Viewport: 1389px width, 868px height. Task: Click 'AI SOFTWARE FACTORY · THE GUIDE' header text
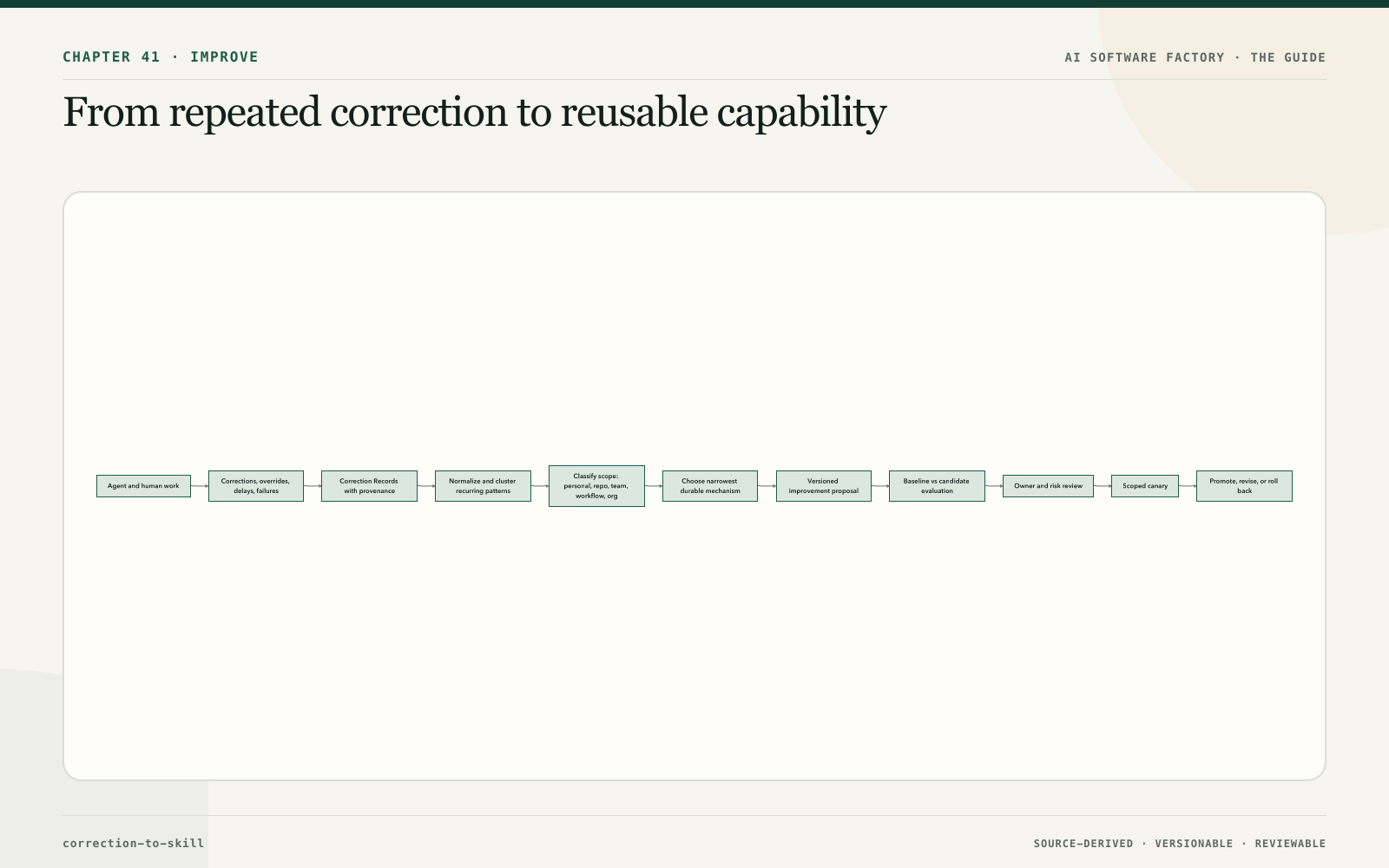click(x=1195, y=57)
